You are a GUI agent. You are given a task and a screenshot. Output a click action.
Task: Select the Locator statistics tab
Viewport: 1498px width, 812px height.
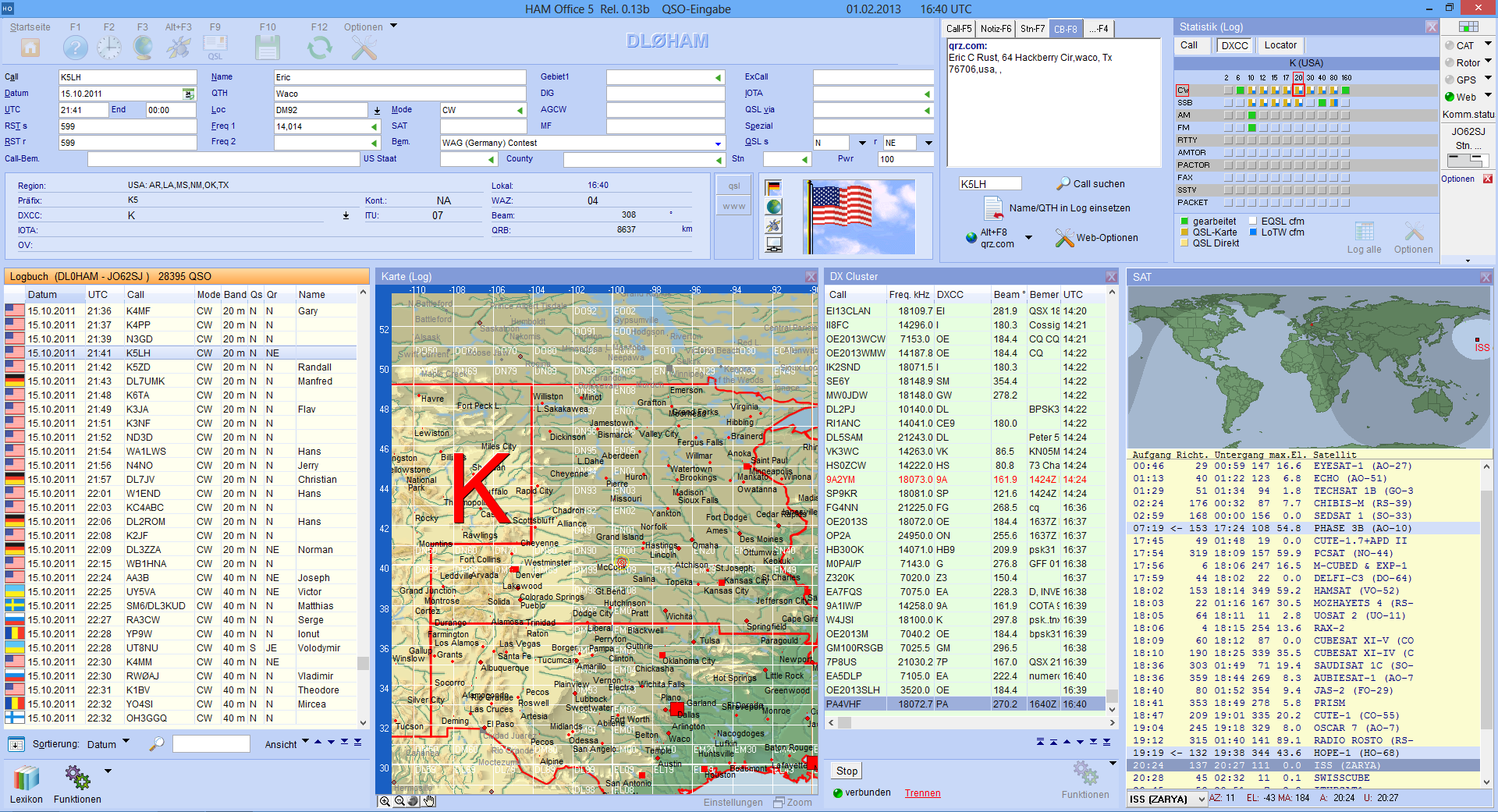click(x=1280, y=45)
